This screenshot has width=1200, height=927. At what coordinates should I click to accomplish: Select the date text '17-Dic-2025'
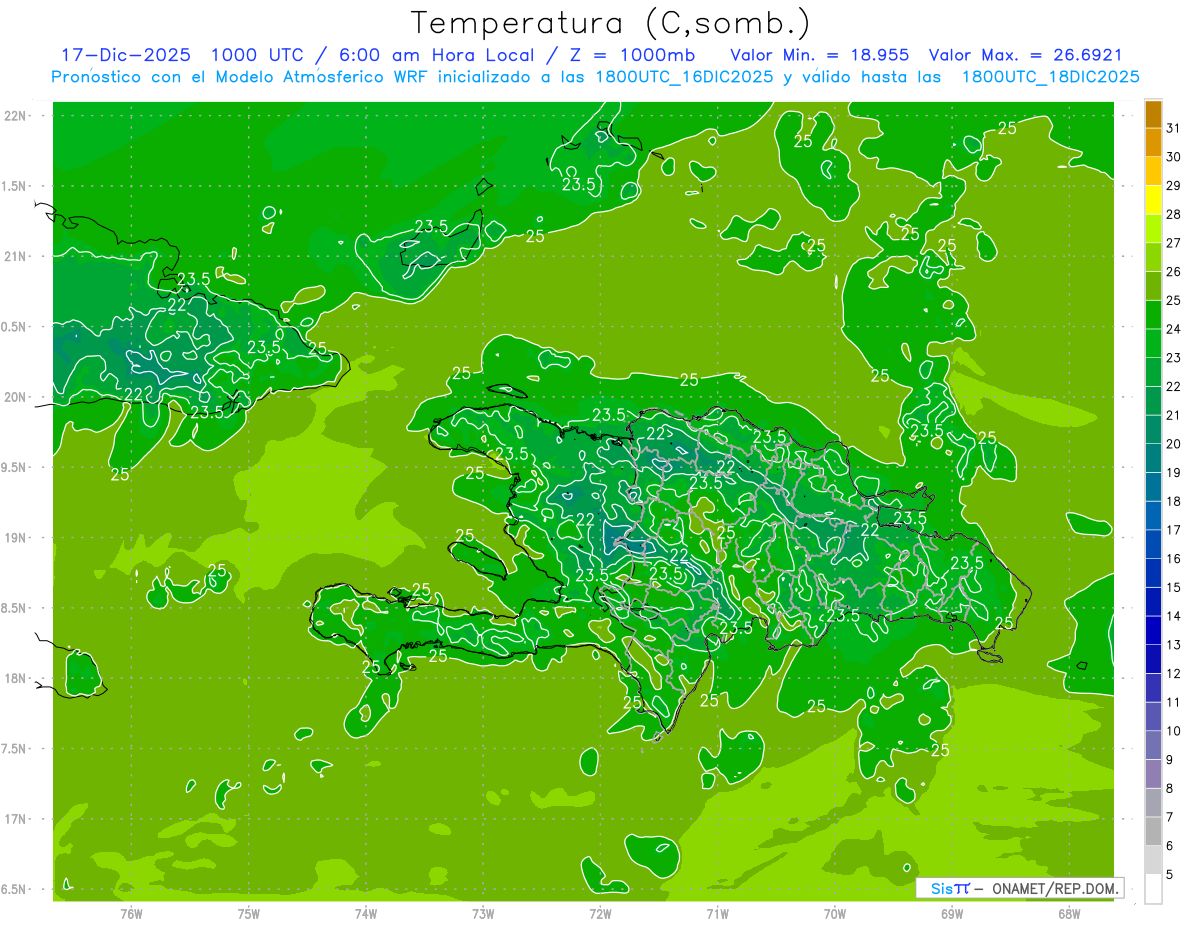125,55
